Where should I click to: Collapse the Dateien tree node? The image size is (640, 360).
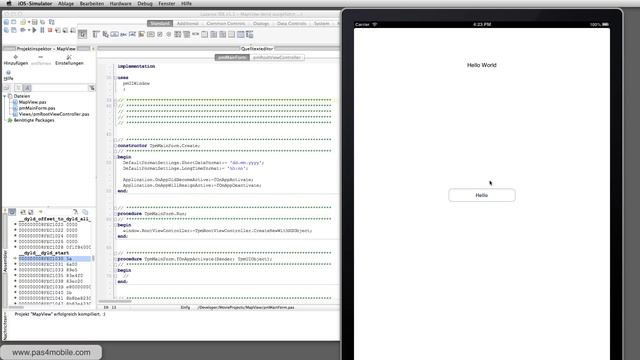click(5, 96)
